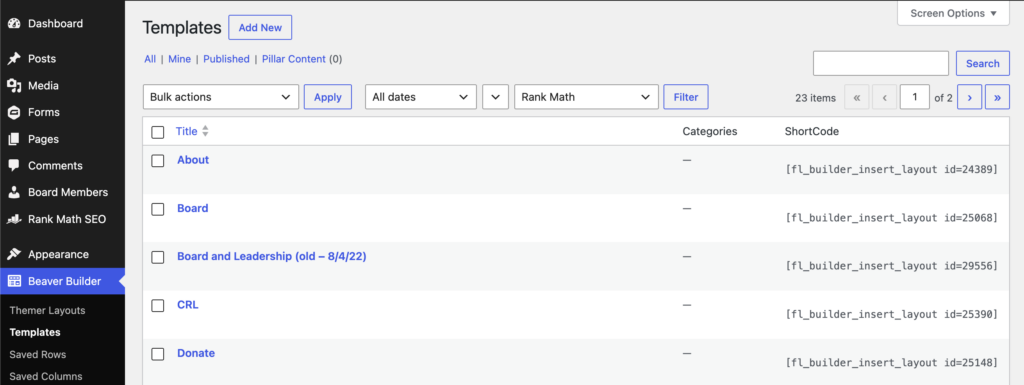The width and height of the screenshot is (1024, 385).
Task: Filter templates by Mine
Action: click(180, 59)
